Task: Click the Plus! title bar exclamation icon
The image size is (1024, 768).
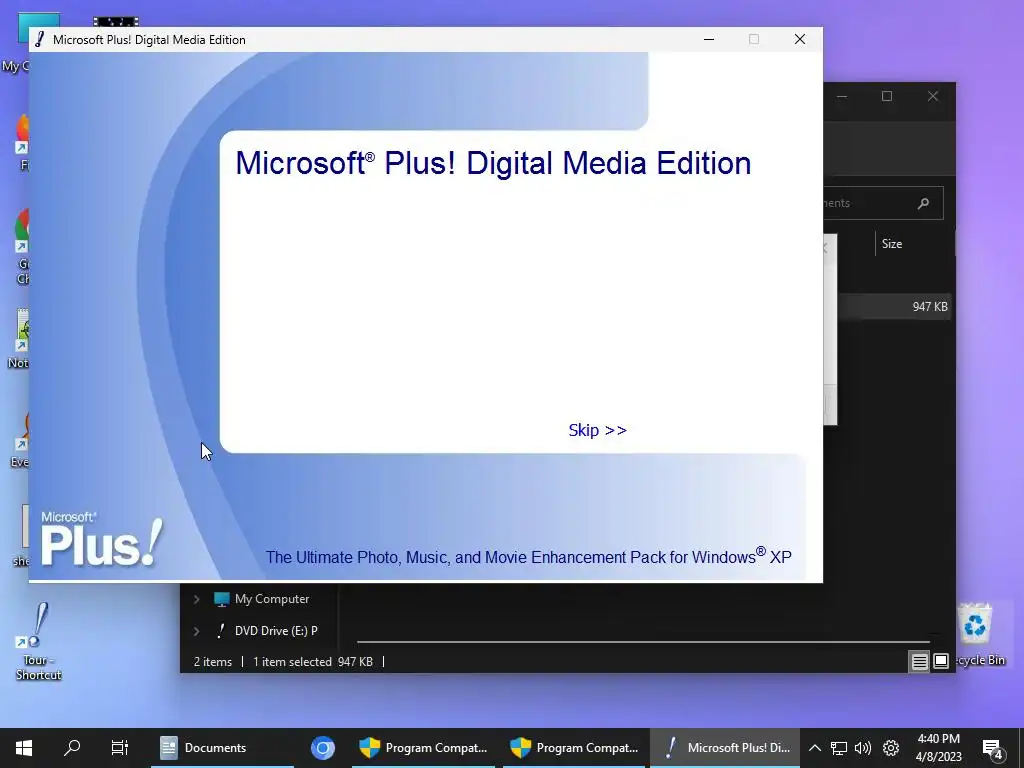Action: [x=39, y=39]
